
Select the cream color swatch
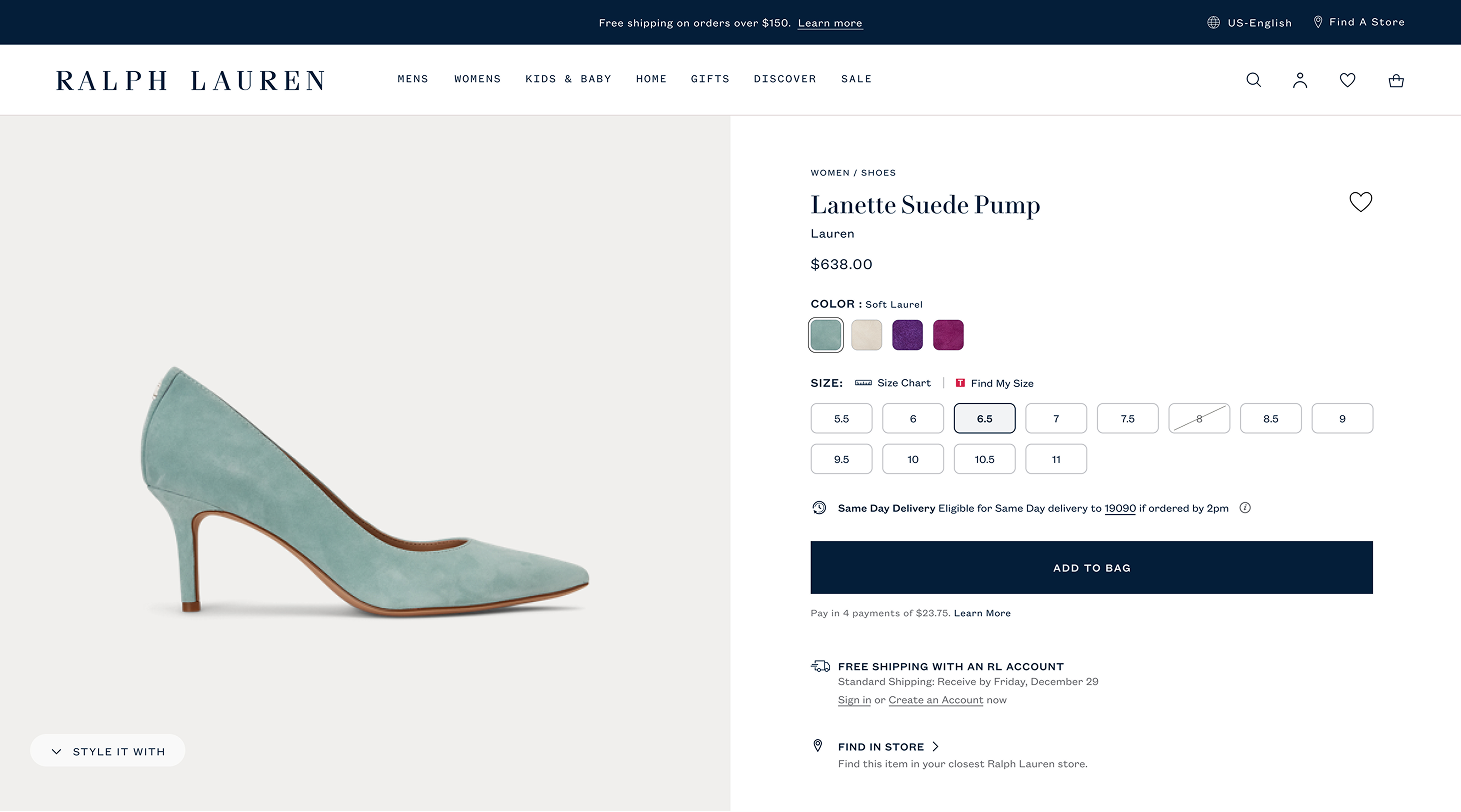pyautogui.click(x=867, y=335)
